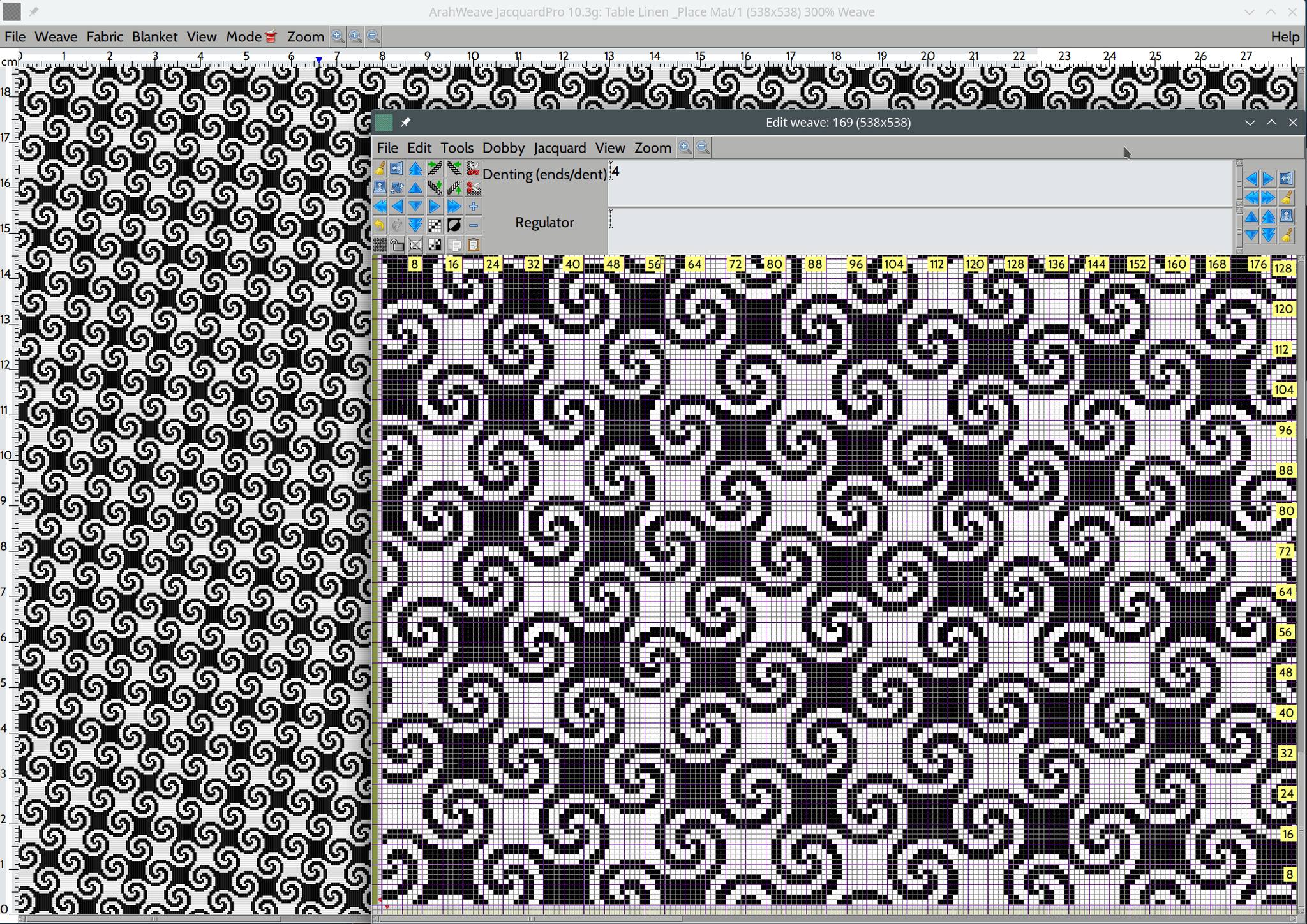Open Blanket menu in main window
The width and height of the screenshot is (1307, 924).
coord(154,36)
